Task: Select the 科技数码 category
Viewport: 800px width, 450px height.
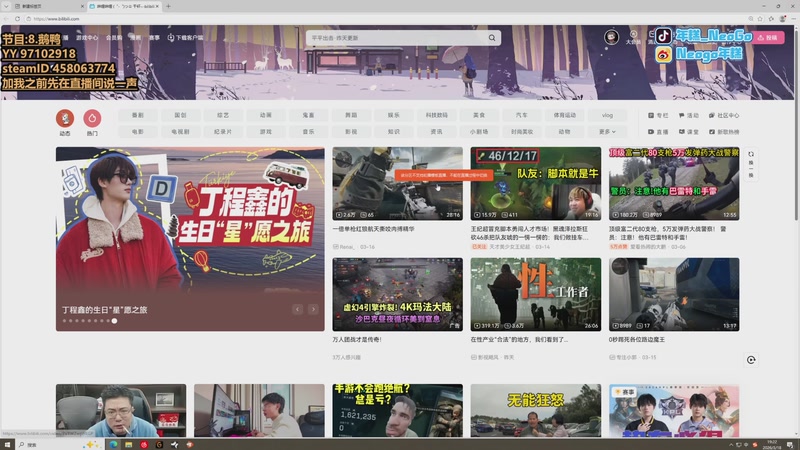Action: (436, 115)
